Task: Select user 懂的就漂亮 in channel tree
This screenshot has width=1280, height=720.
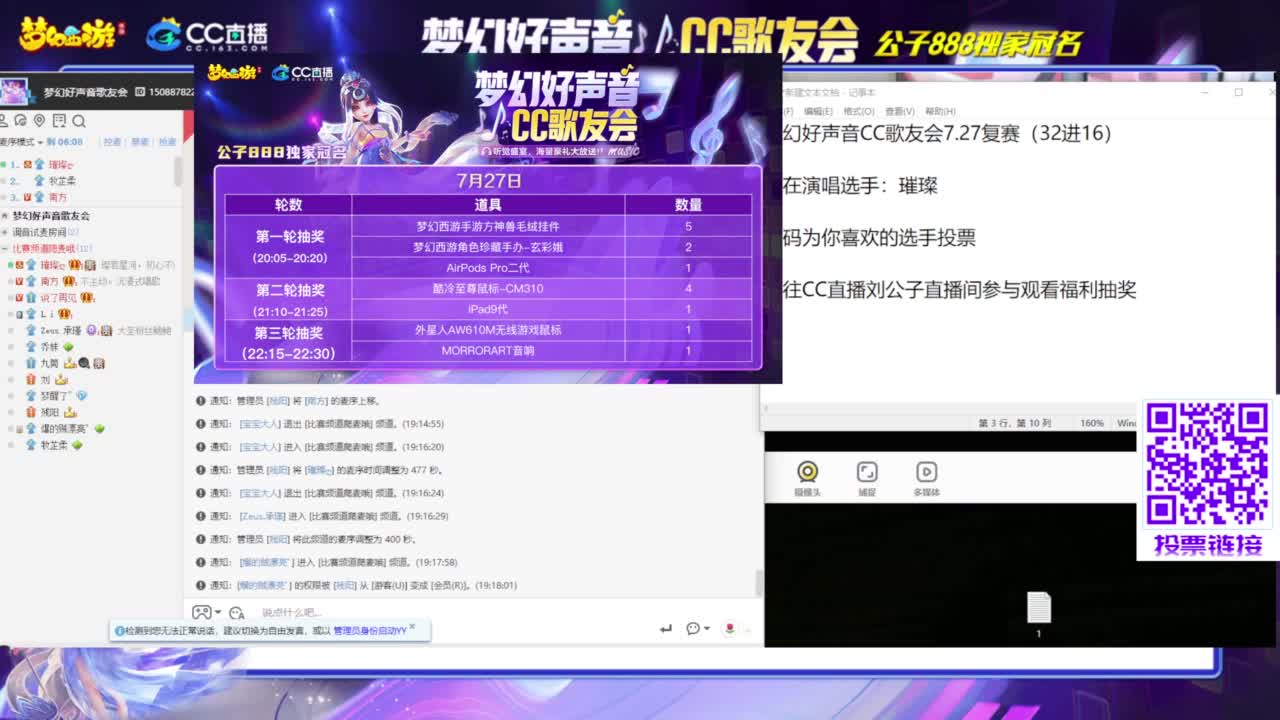Action: click(x=64, y=428)
